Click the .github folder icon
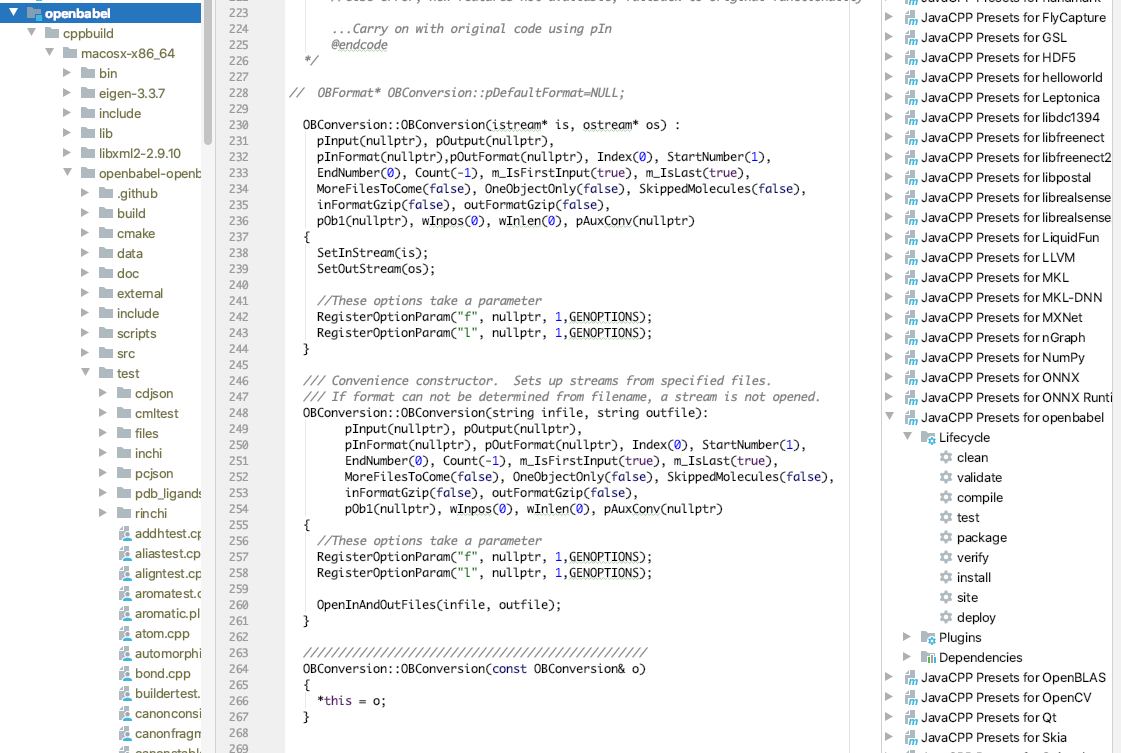The height and width of the screenshot is (753, 1121). pos(106,193)
